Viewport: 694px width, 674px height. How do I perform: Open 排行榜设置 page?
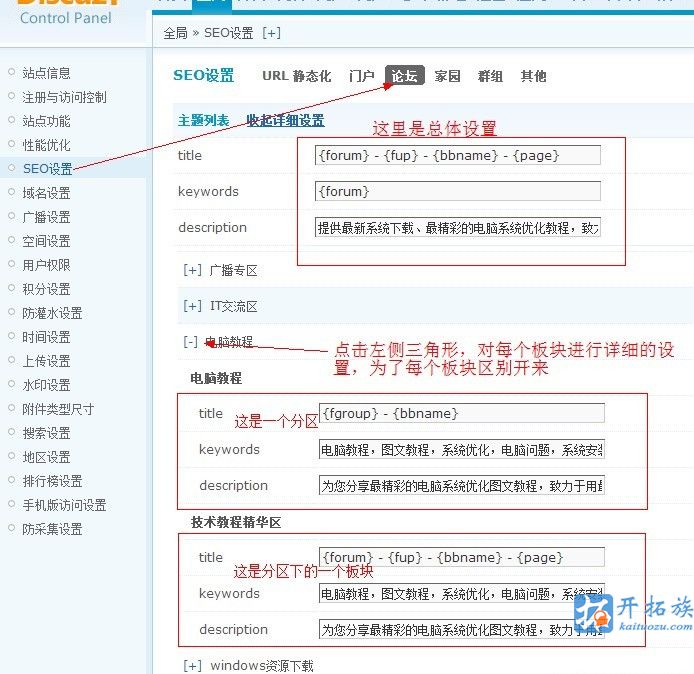click(52, 481)
